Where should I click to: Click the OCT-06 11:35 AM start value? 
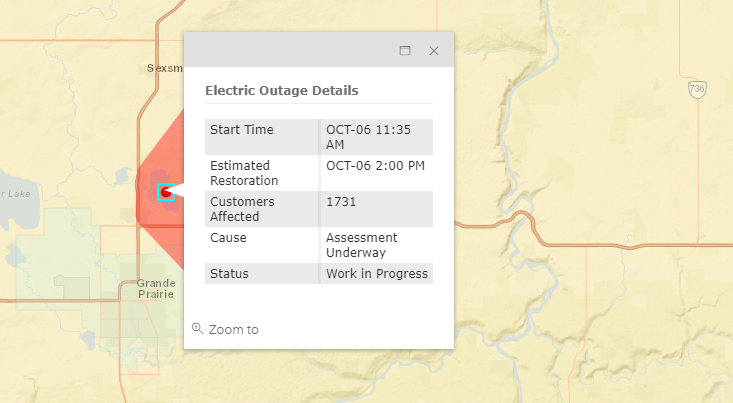click(368, 137)
